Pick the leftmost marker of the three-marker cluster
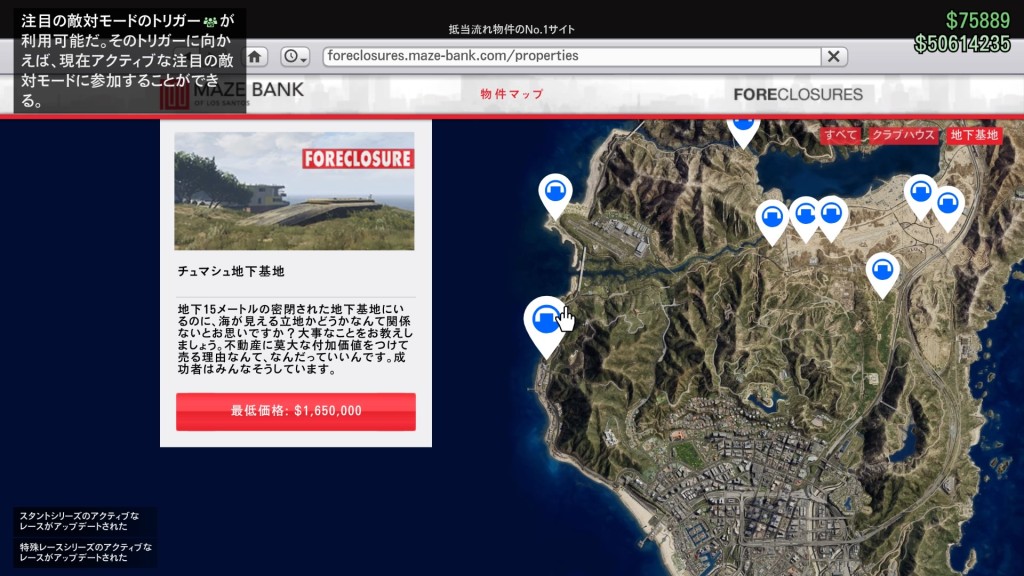The width and height of the screenshot is (1024, 576). coord(772,217)
